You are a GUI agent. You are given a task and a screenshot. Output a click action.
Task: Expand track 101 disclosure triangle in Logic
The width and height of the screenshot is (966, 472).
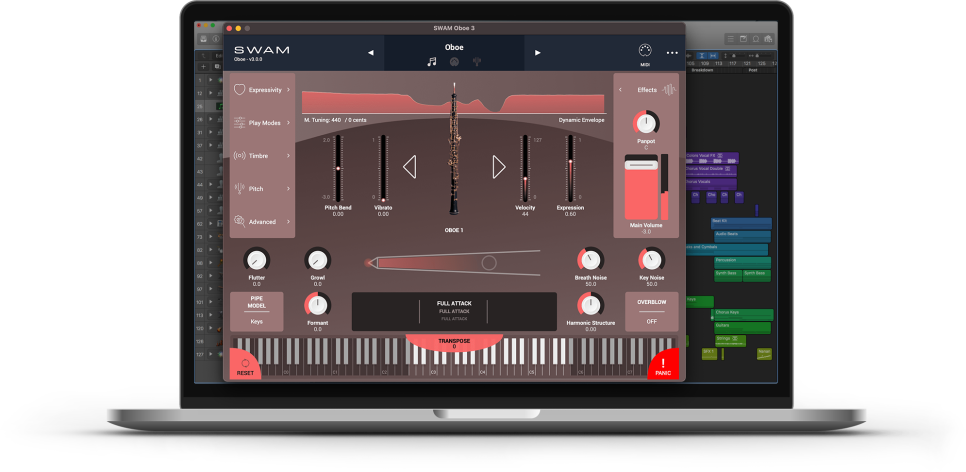click(x=211, y=303)
